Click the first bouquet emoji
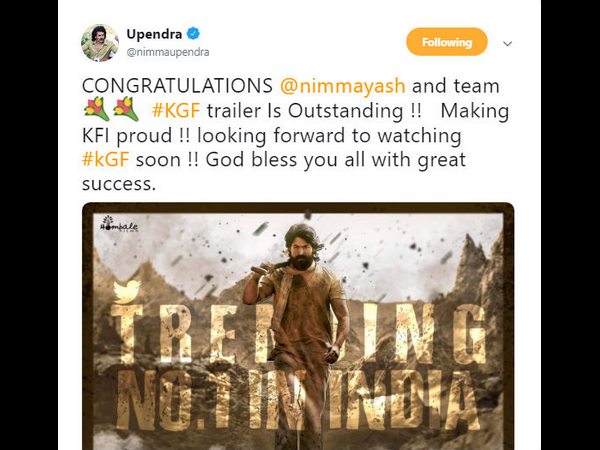Image resolution: width=600 pixels, height=450 pixels. click(95, 109)
